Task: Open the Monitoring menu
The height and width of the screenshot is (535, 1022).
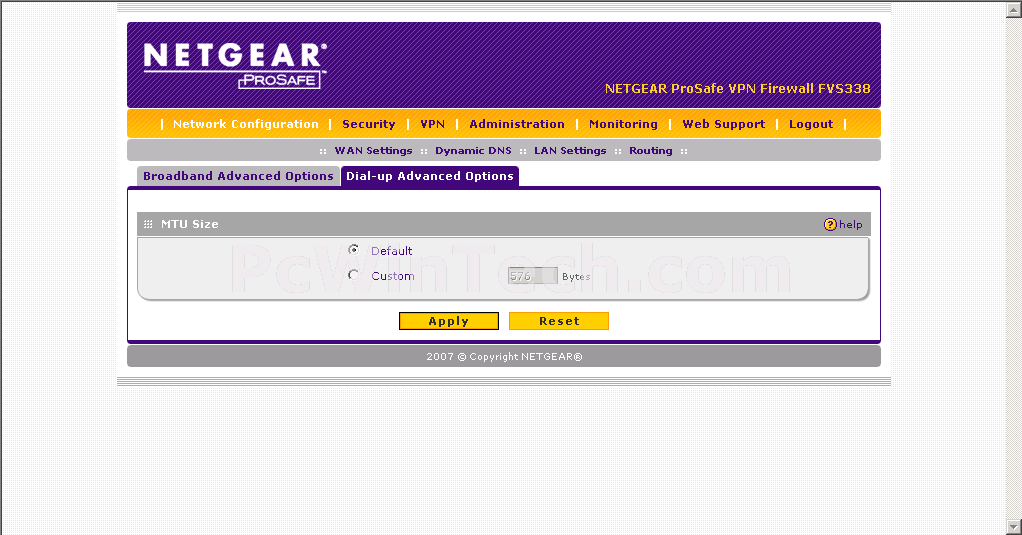Action: point(623,124)
